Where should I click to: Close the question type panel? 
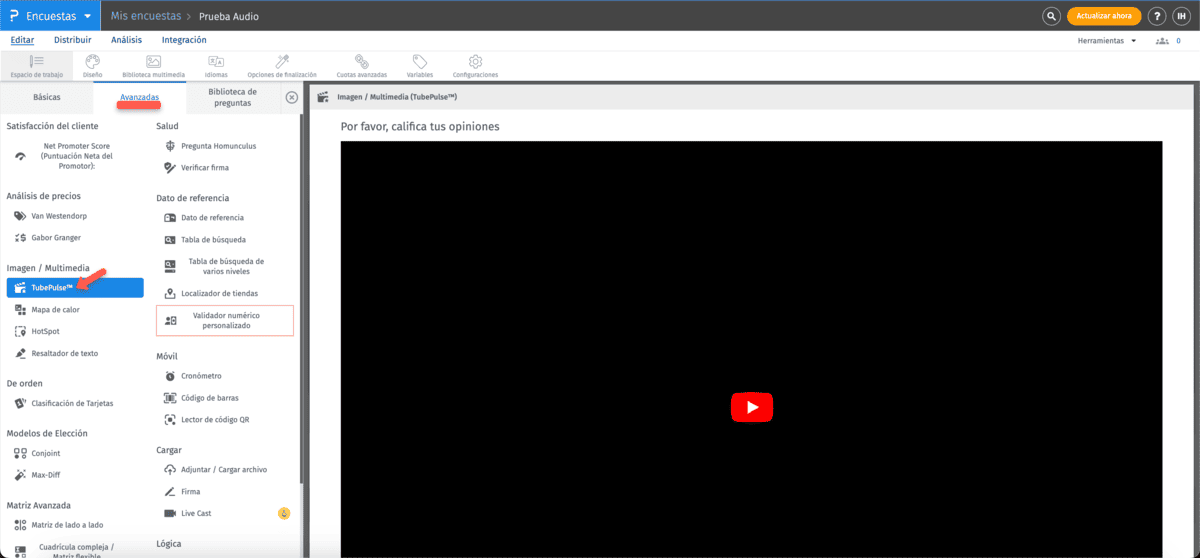pyautogui.click(x=291, y=97)
